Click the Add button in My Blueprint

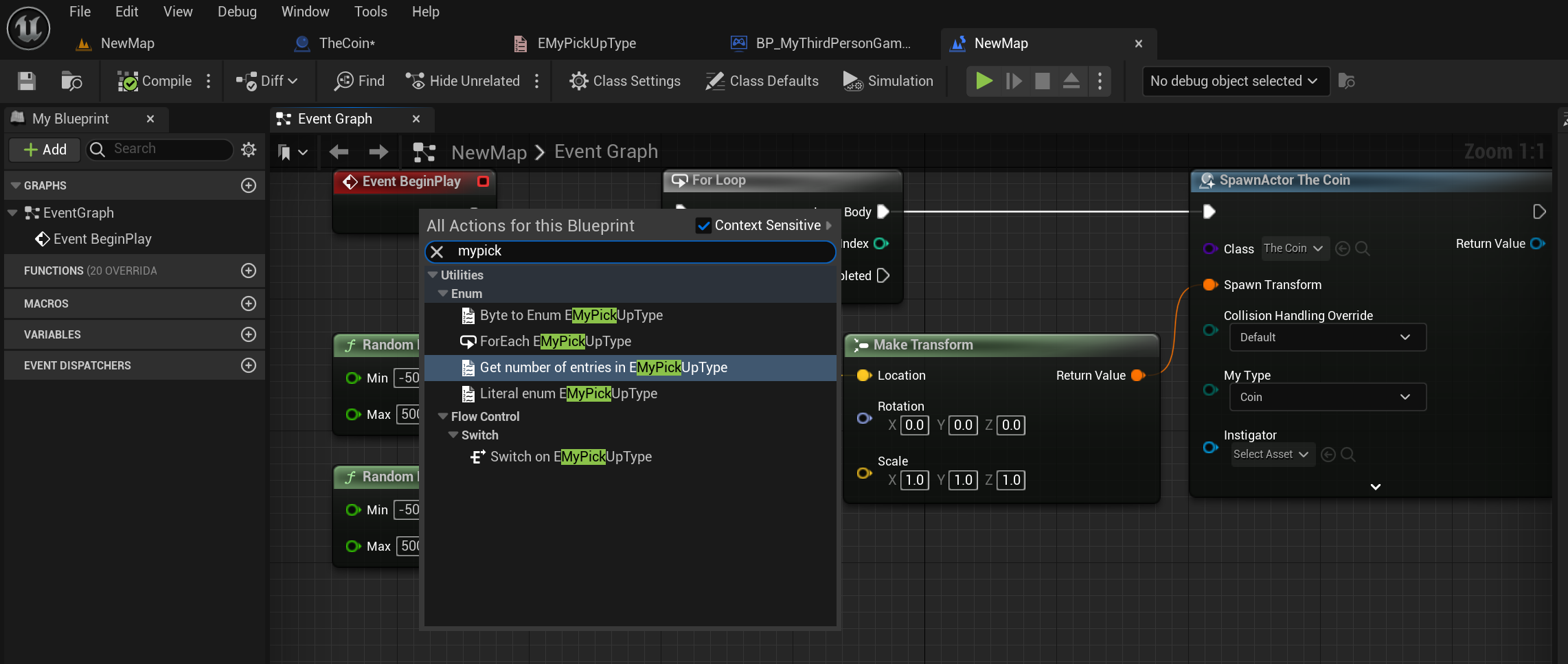[x=45, y=150]
